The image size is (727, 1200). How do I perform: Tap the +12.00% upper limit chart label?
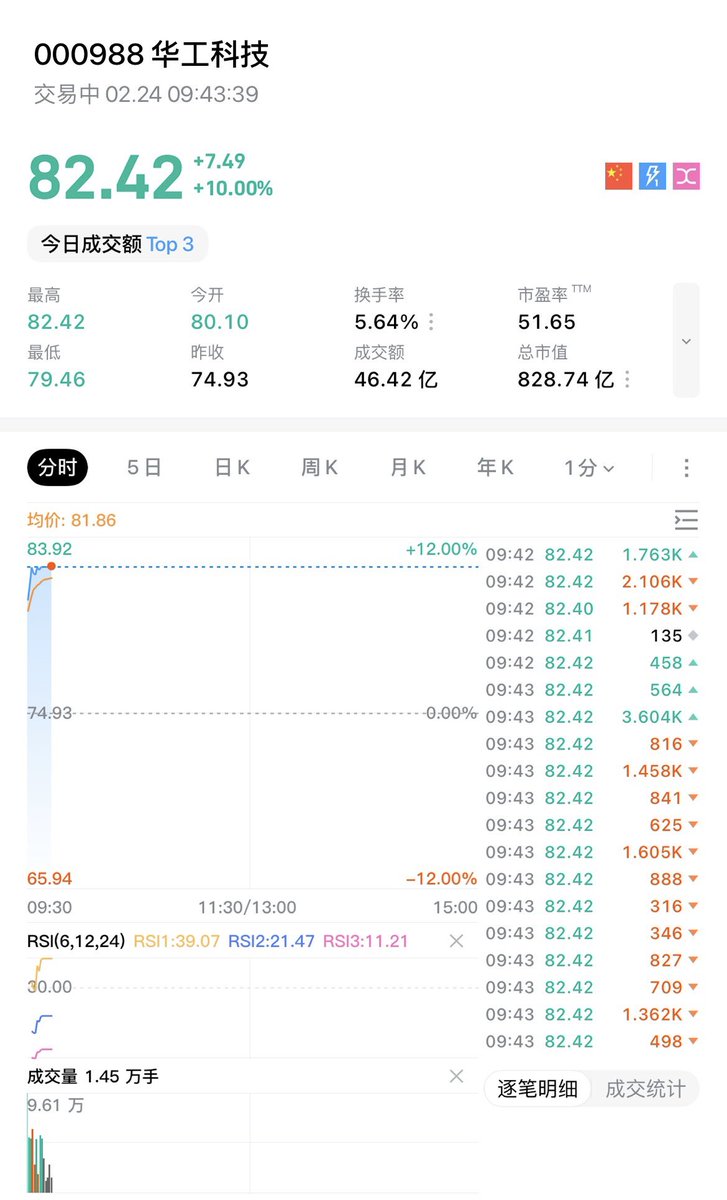point(441,549)
